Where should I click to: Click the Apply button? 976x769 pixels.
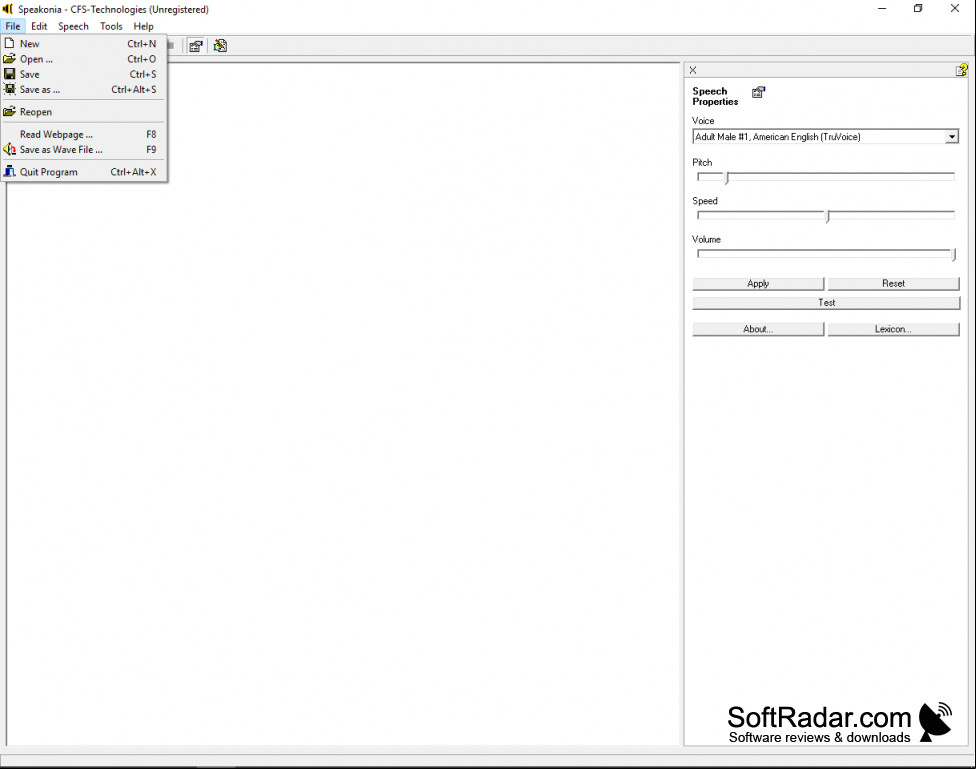pos(758,284)
